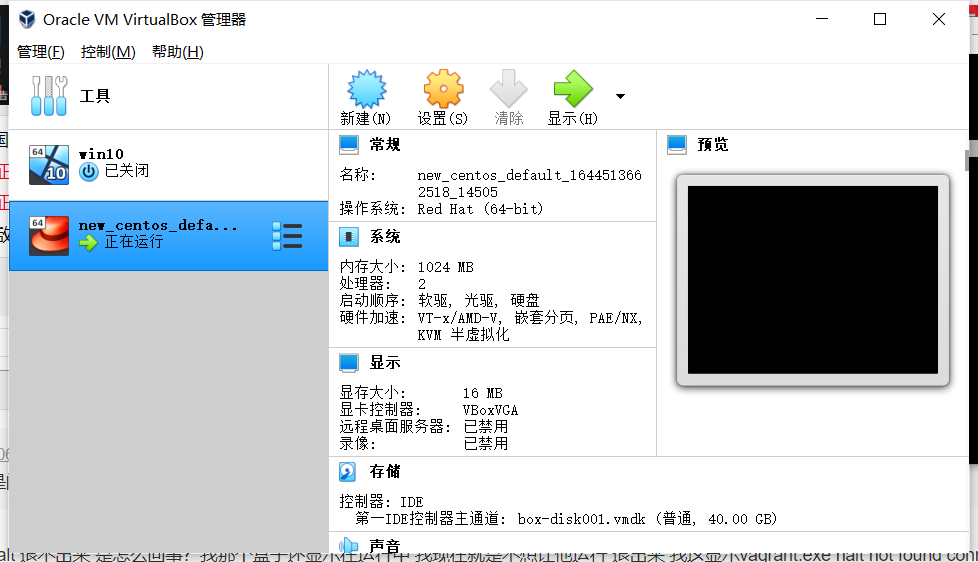
Task: Minimize the VirtualBox Manager window
Action: [x=822, y=19]
